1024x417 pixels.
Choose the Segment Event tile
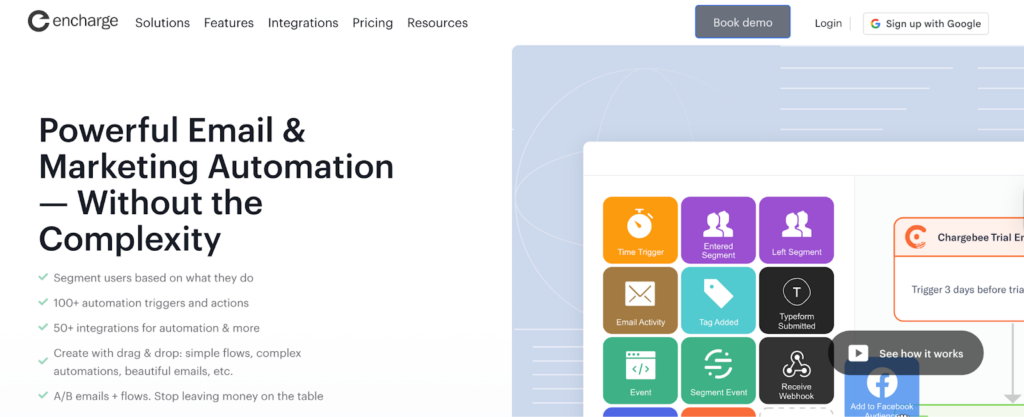pyautogui.click(x=718, y=370)
